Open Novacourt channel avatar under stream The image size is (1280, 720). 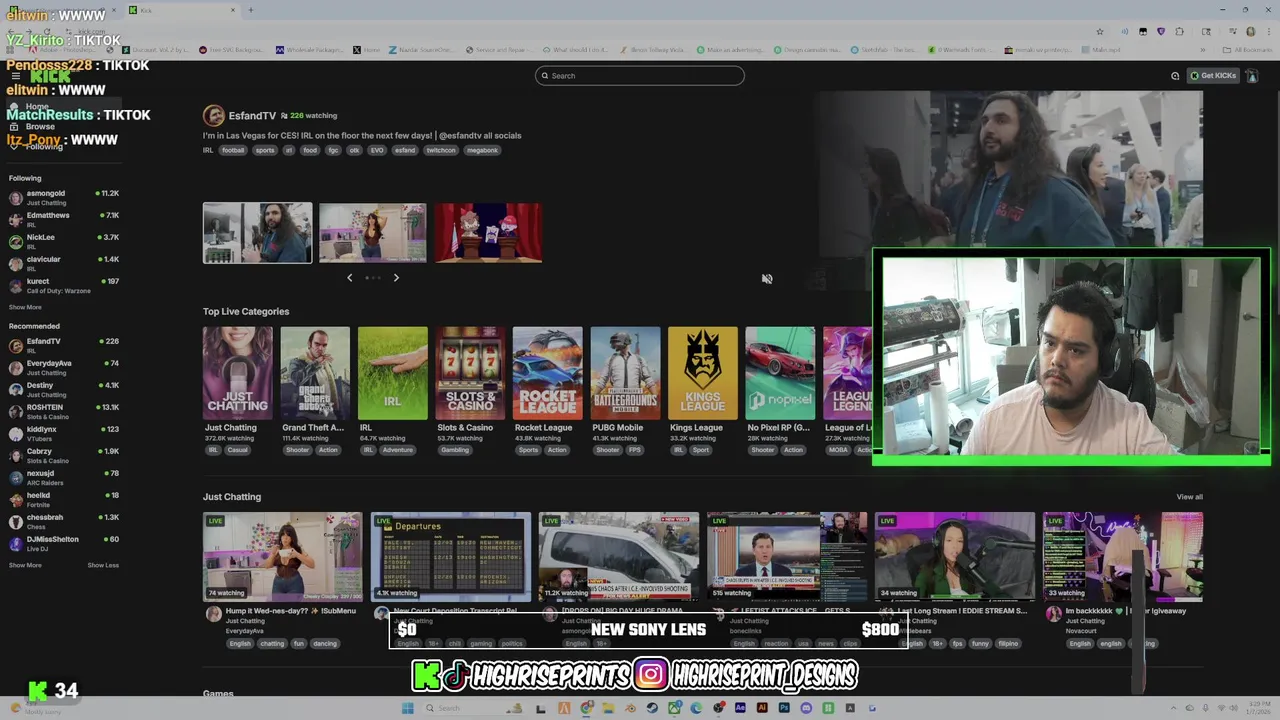(x=1053, y=614)
